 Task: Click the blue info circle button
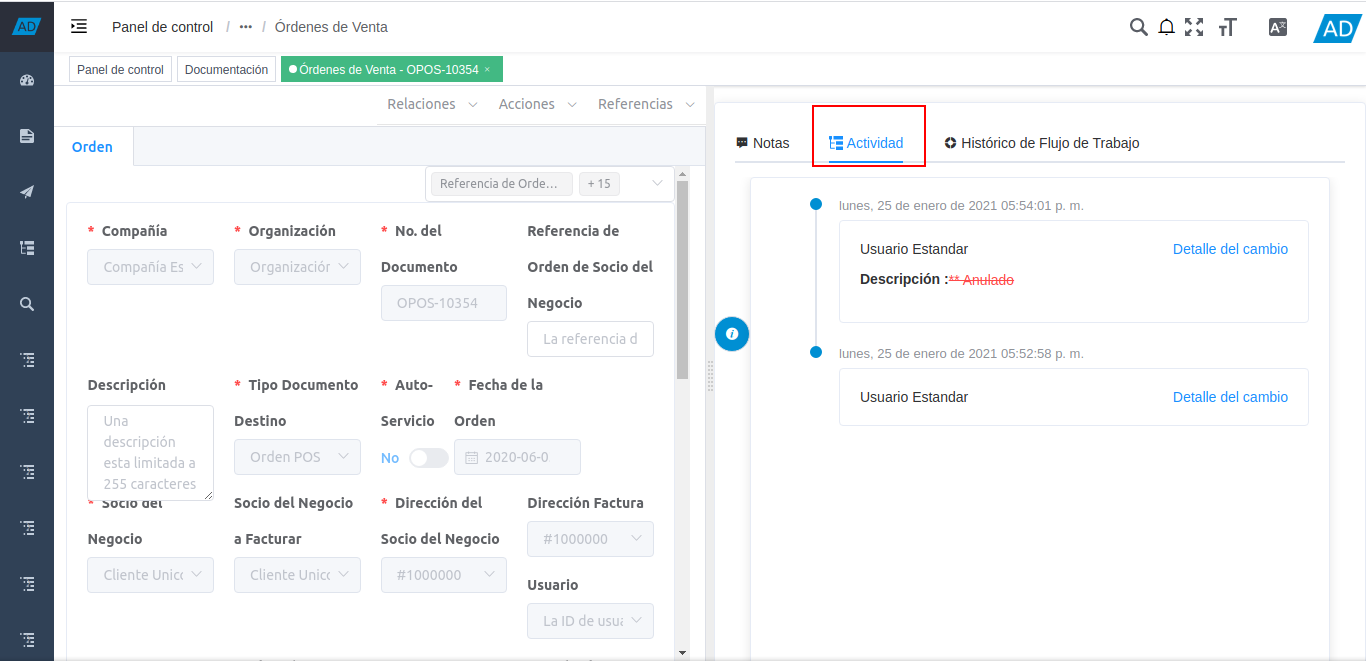[x=732, y=333]
